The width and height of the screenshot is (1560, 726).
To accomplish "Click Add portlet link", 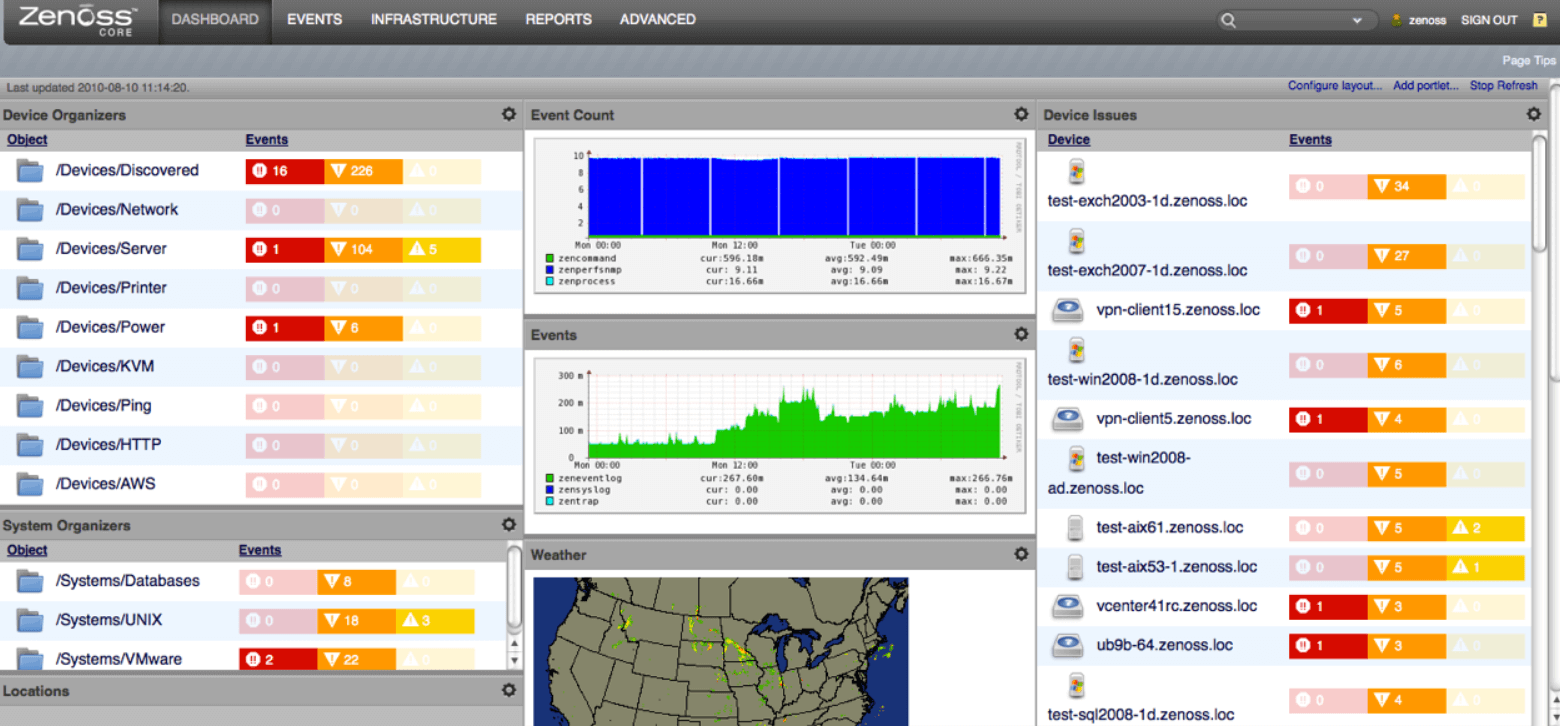I will tap(1426, 86).
